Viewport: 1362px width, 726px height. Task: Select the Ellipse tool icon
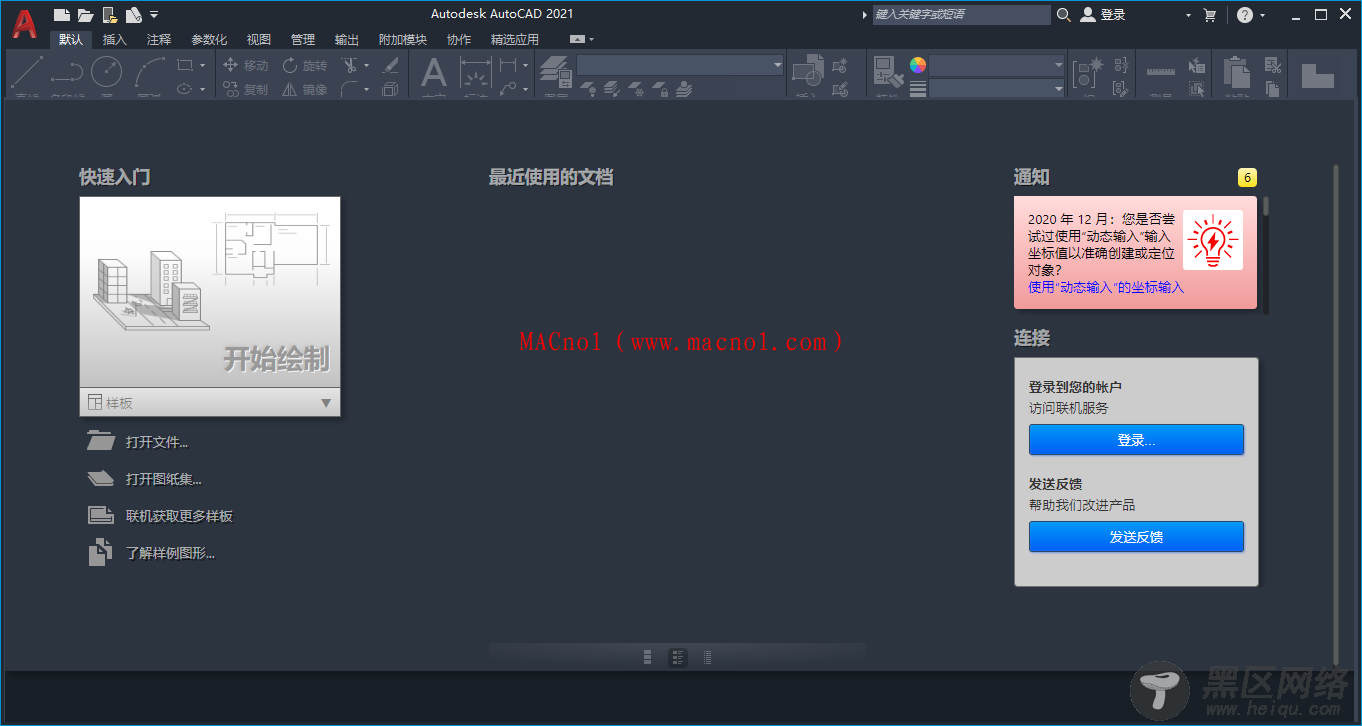click(x=185, y=89)
